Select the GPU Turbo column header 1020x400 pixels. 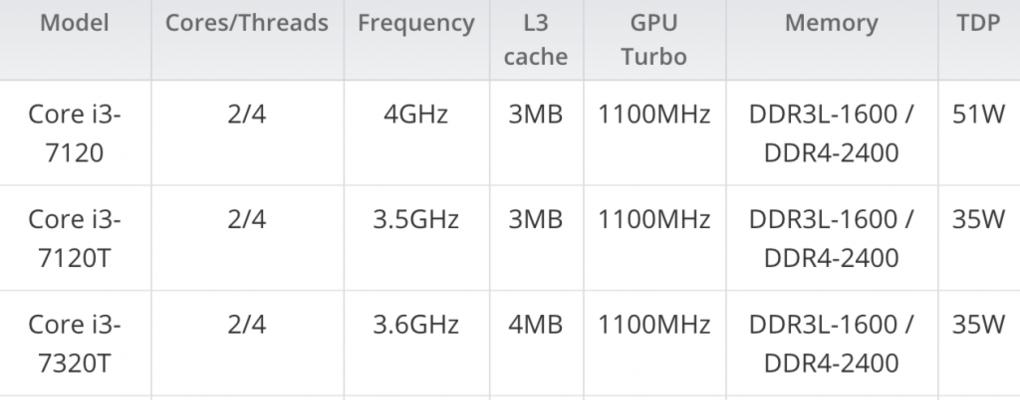[654, 40]
